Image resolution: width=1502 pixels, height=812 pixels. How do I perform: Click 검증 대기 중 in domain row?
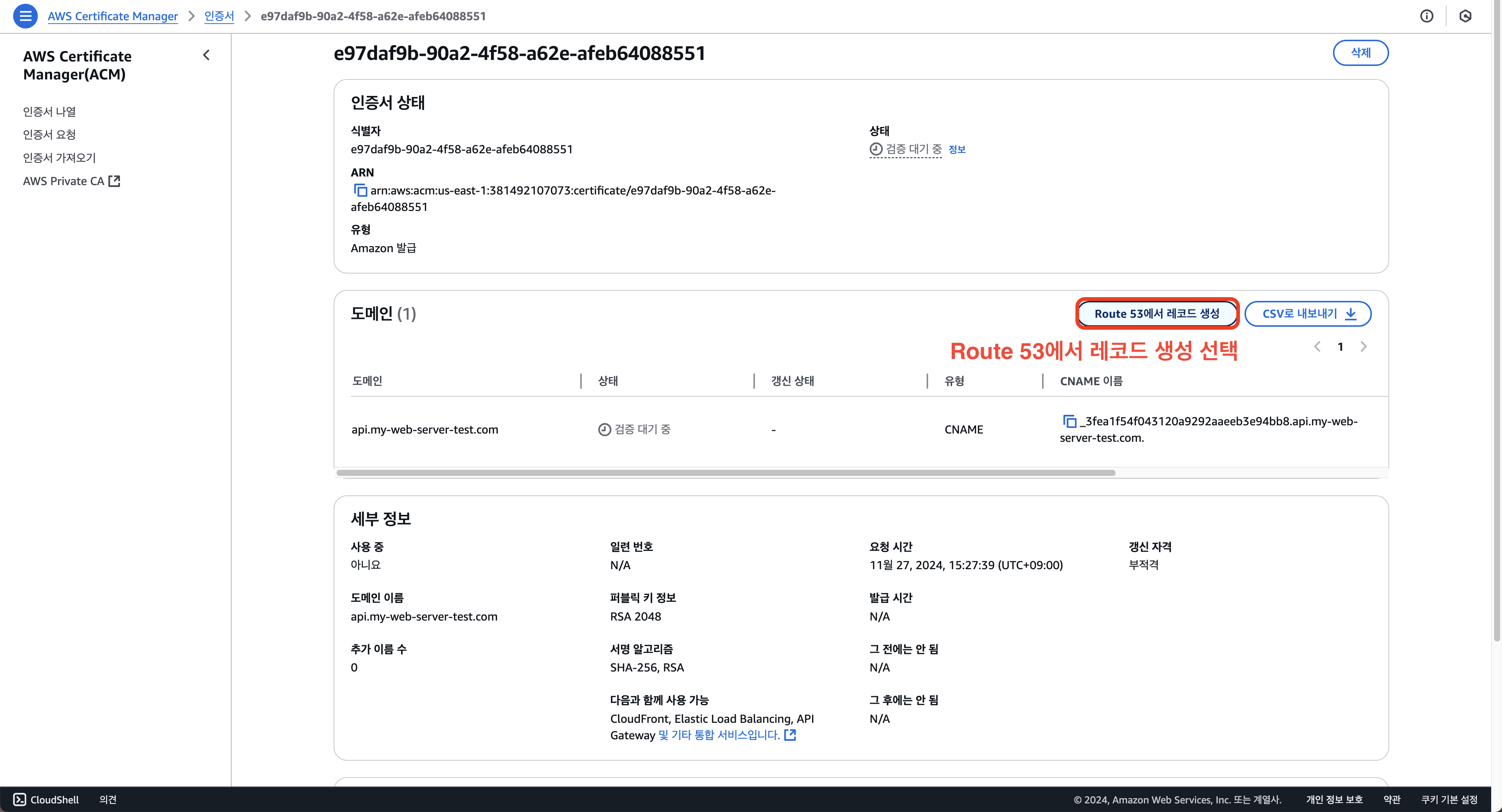tap(634, 430)
